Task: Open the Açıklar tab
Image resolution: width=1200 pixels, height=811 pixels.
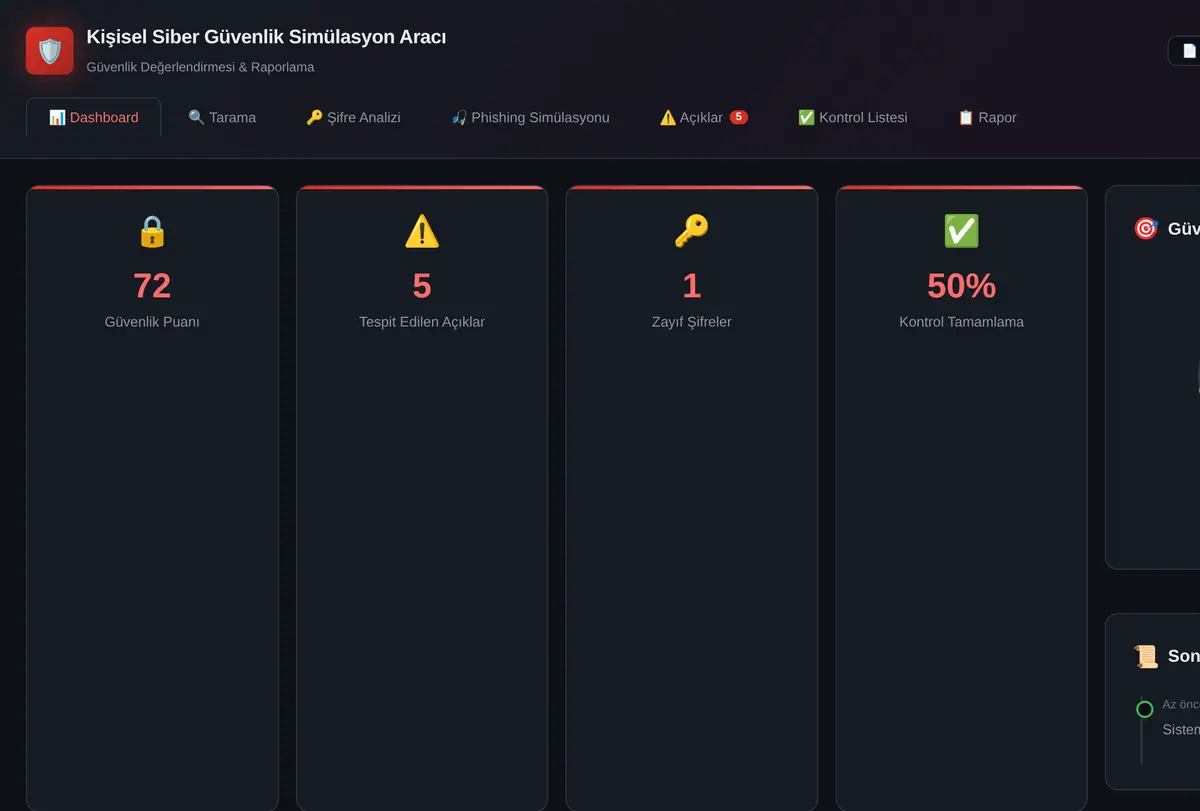Action: tap(703, 117)
